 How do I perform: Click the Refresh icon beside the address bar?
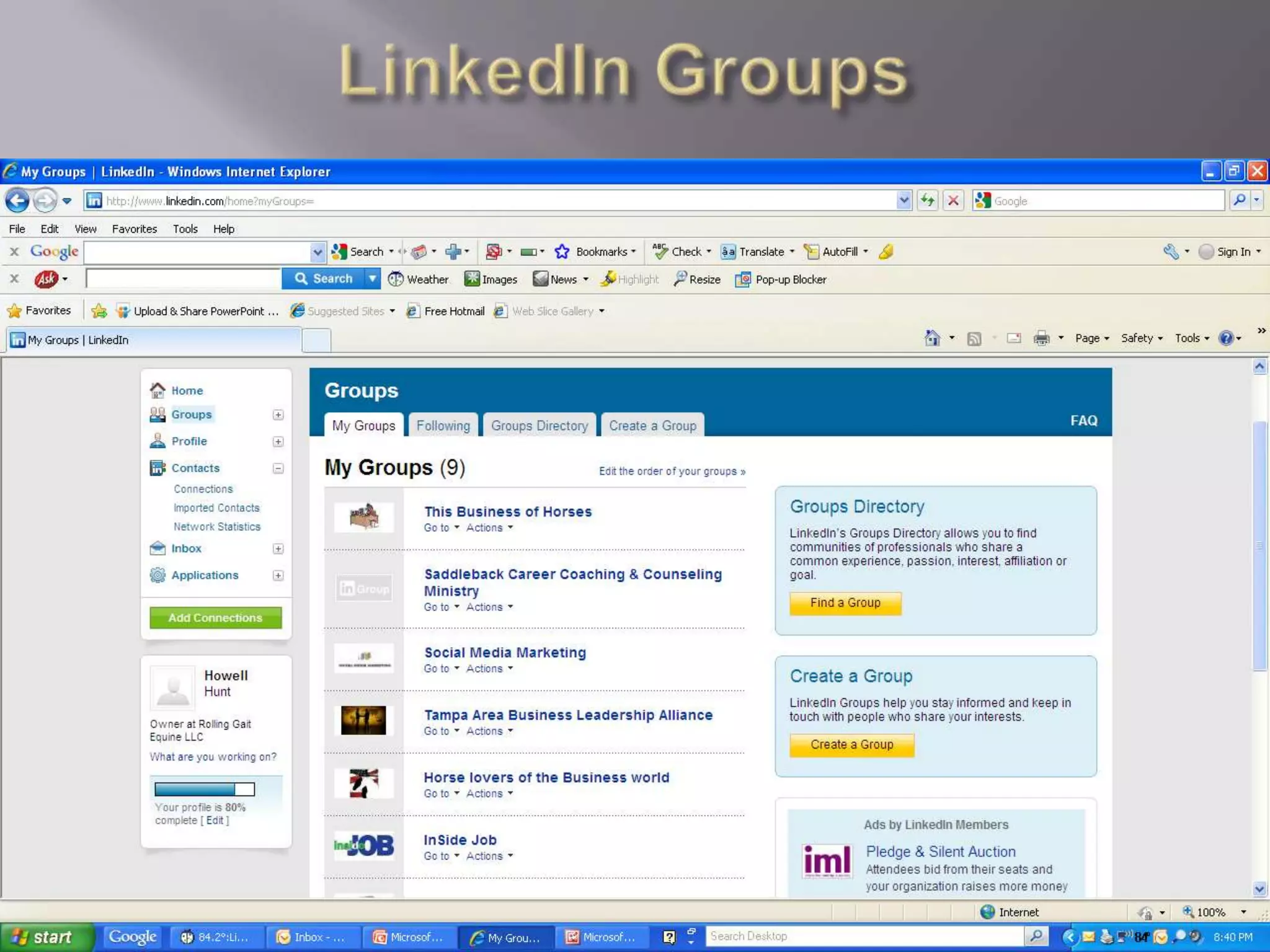pos(928,200)
